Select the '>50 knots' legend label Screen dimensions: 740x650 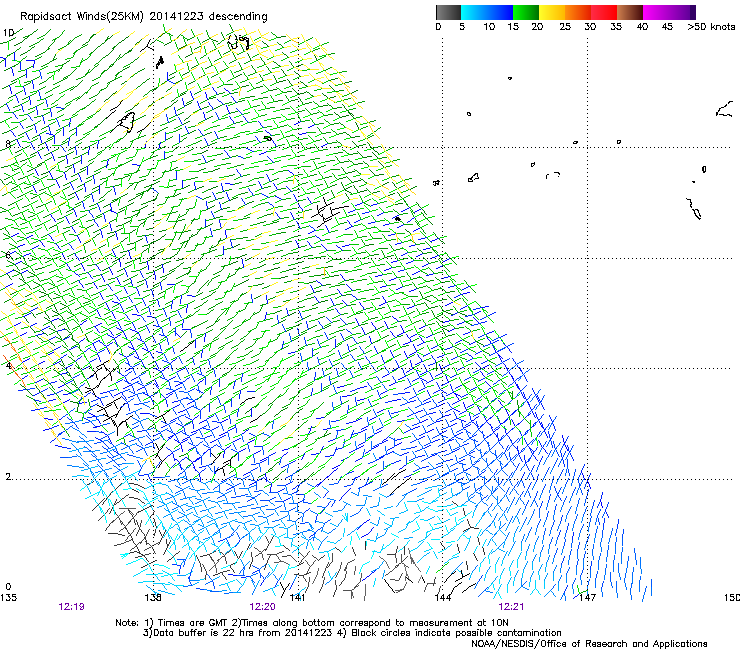point(711,27)
